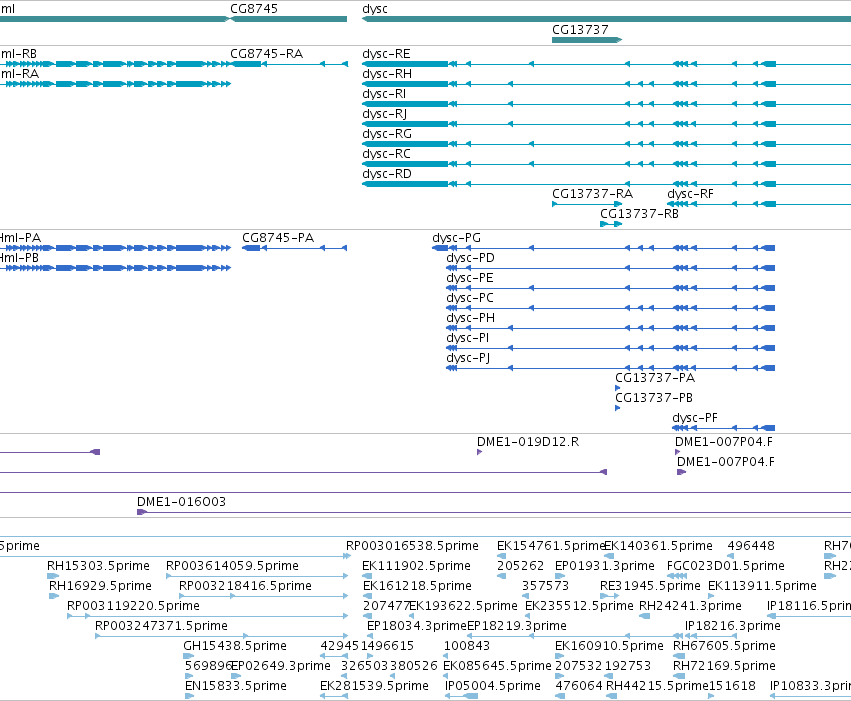Select EST label 205262
This screenshot has width=851, height=701.
520,566
